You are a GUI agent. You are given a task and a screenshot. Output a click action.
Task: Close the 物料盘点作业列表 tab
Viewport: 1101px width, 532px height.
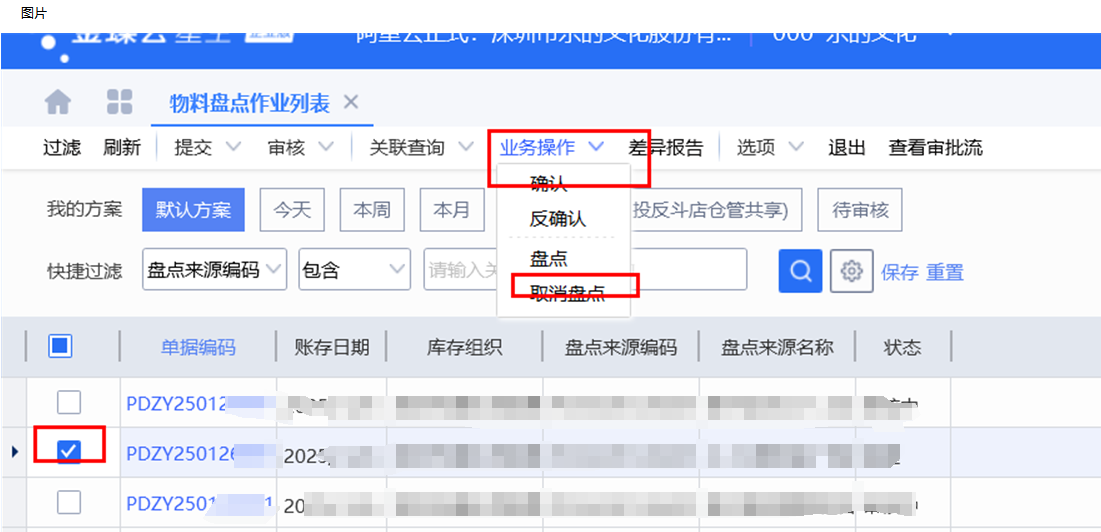click(x=350, y=102)
